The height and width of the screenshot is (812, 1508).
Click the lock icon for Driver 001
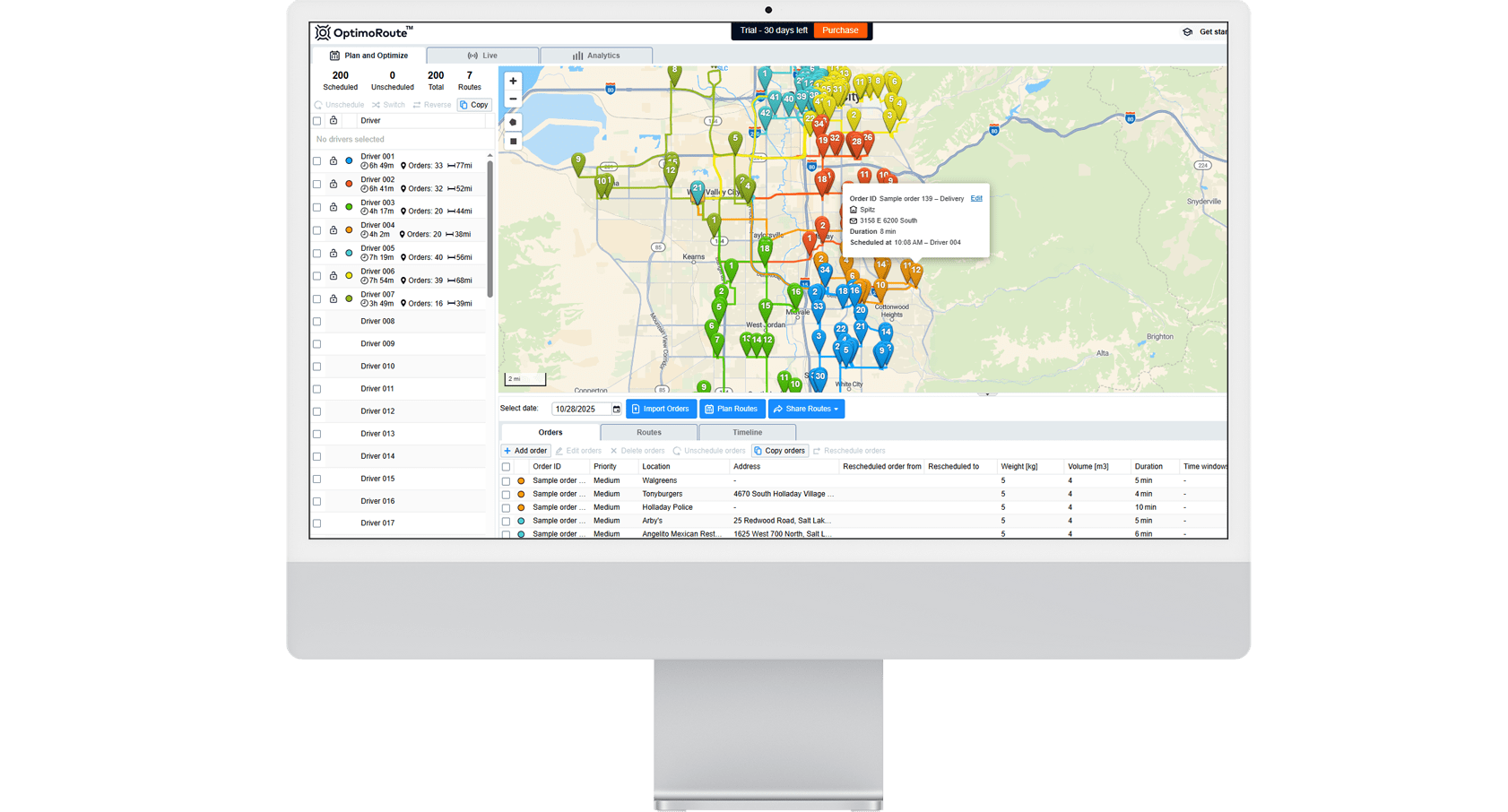(x=334, y=161)
